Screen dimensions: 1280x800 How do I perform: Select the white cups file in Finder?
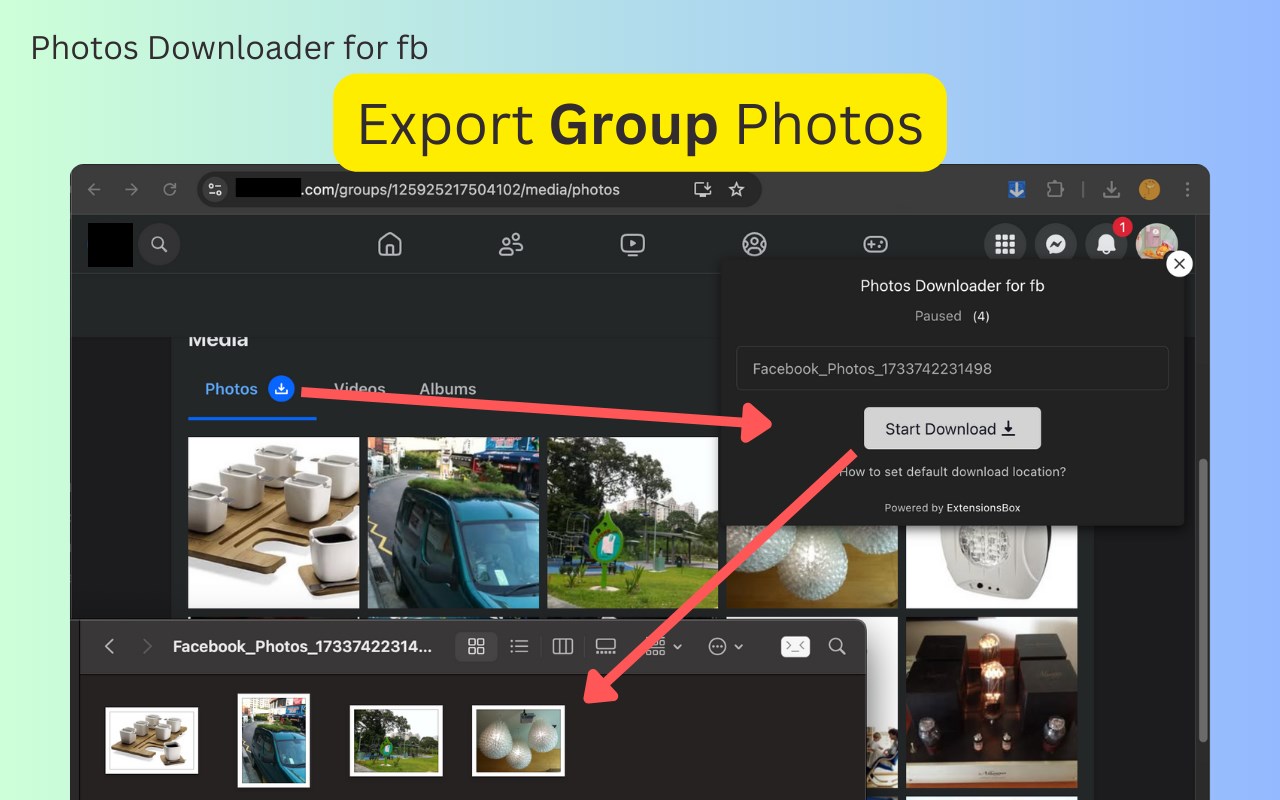(x=152, y=740)
